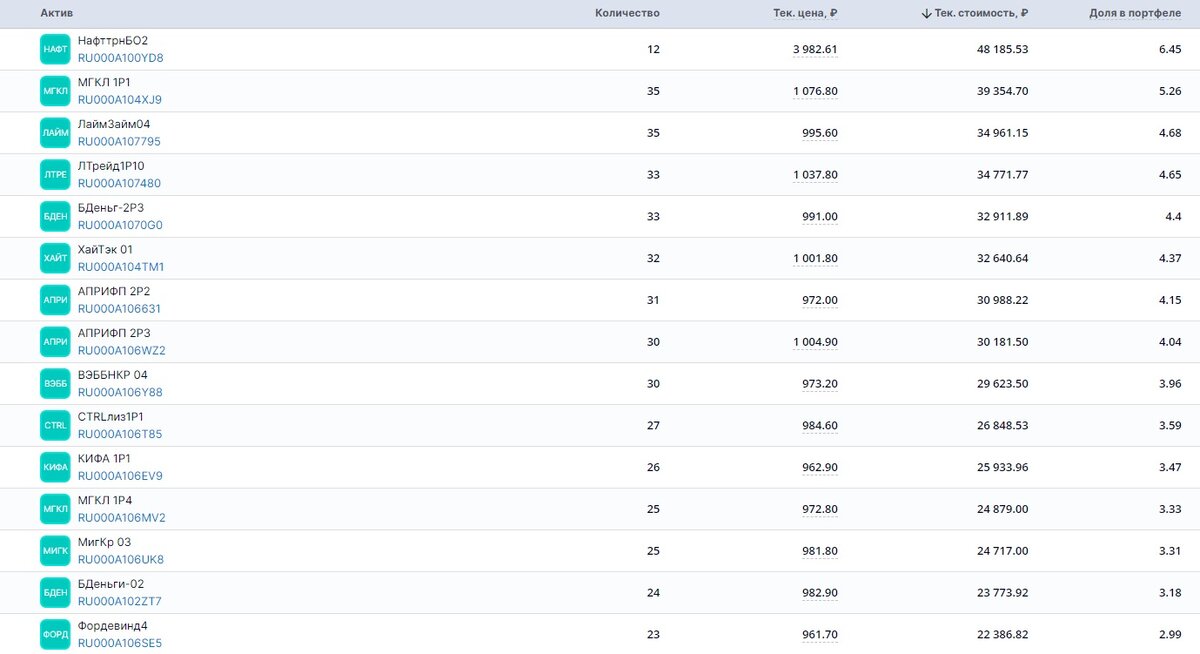1200x654 pixels.
Task: Select asset name НафттрнБО2
Action: (x=113, y=40)
